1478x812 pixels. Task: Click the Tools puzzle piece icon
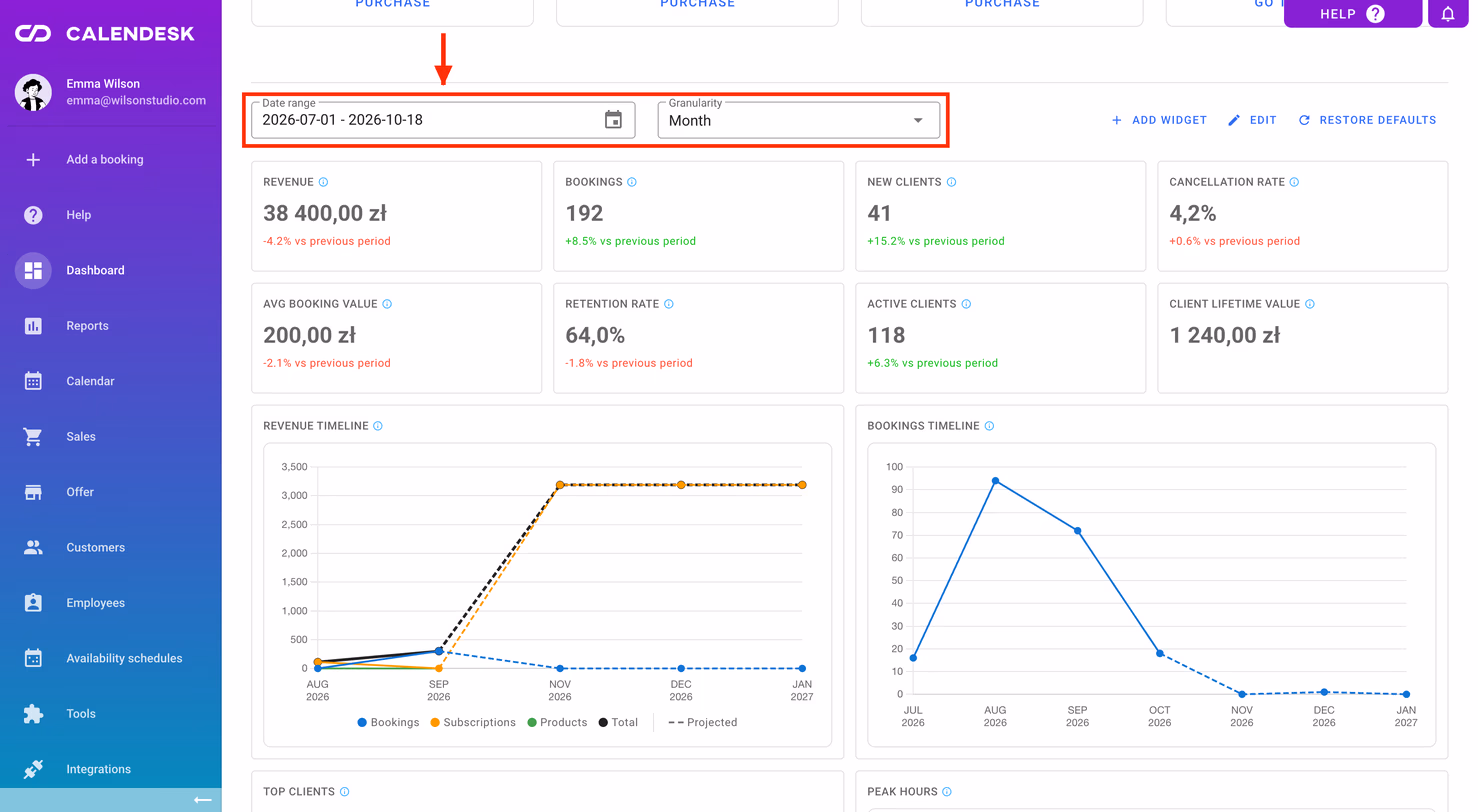(x=33, y=714)
